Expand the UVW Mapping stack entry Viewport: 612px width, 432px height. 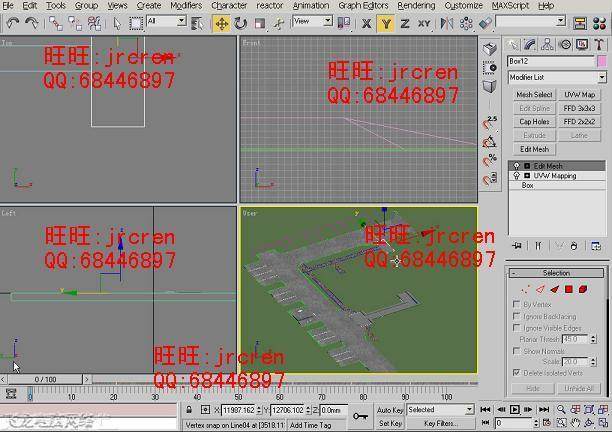527,176
